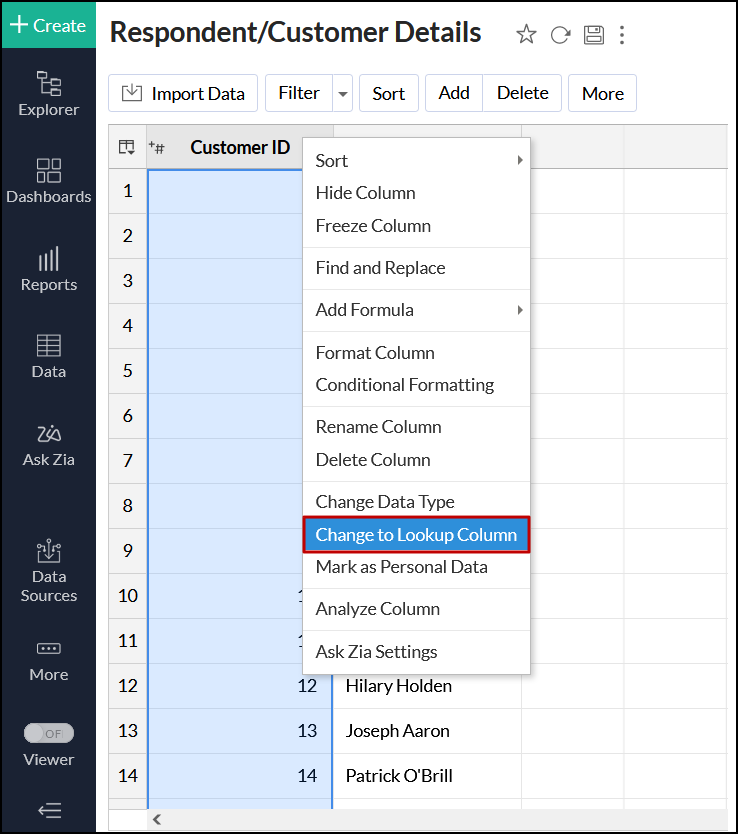The height and width of the screenshot is (834, 738).
Task: Collapse the sidebar using the bottom arrow icon
Action: (x=48, y=810)
